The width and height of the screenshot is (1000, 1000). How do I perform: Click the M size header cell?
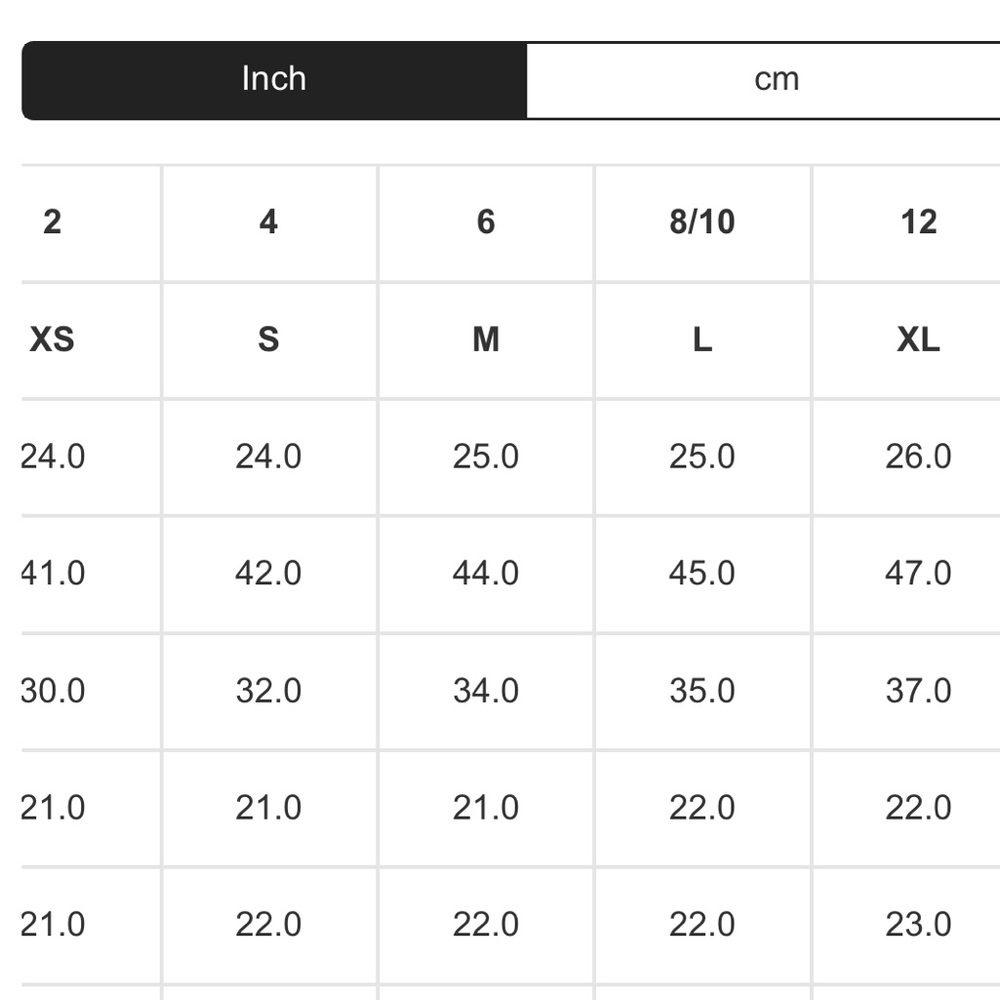[486, 340]
